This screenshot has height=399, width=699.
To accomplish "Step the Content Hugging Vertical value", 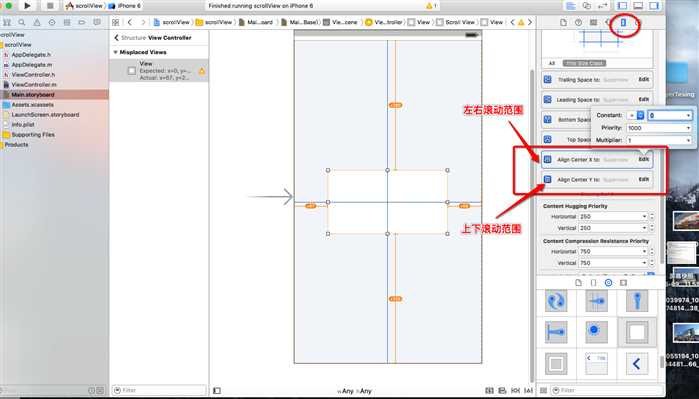I will 652,228.
